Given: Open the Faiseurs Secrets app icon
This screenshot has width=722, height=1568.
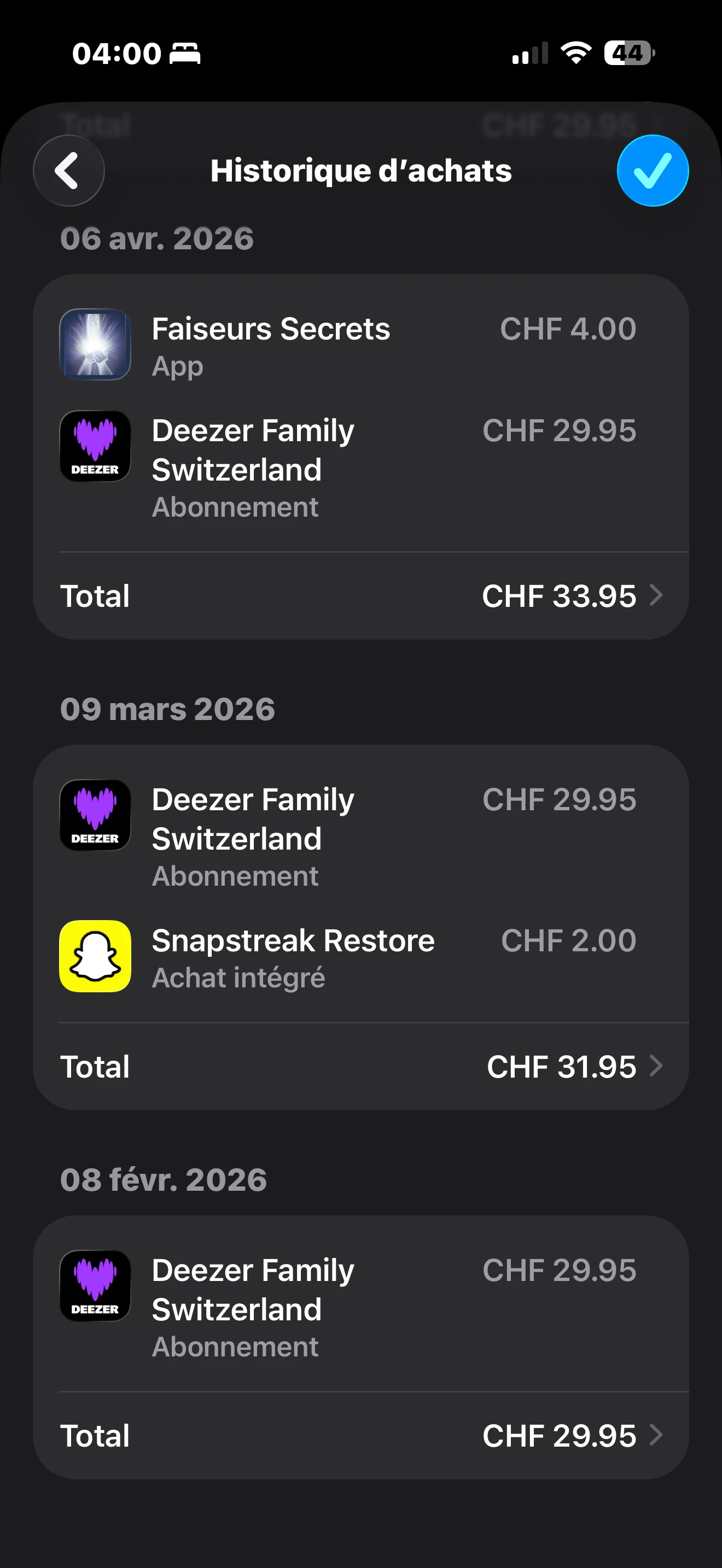Looking at the screenshot, I should (95, 344).
